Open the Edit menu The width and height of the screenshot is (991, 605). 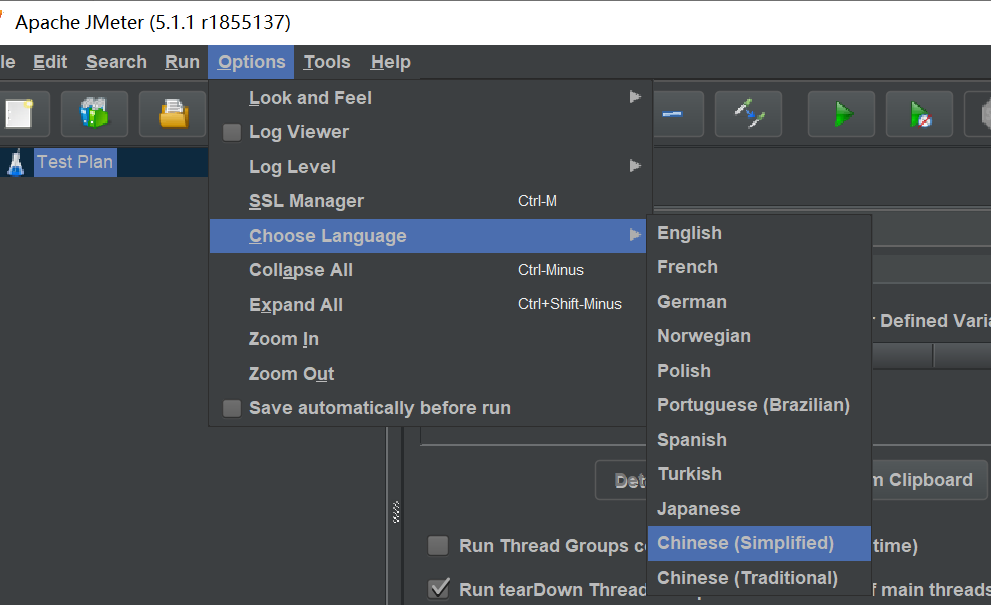50,62
